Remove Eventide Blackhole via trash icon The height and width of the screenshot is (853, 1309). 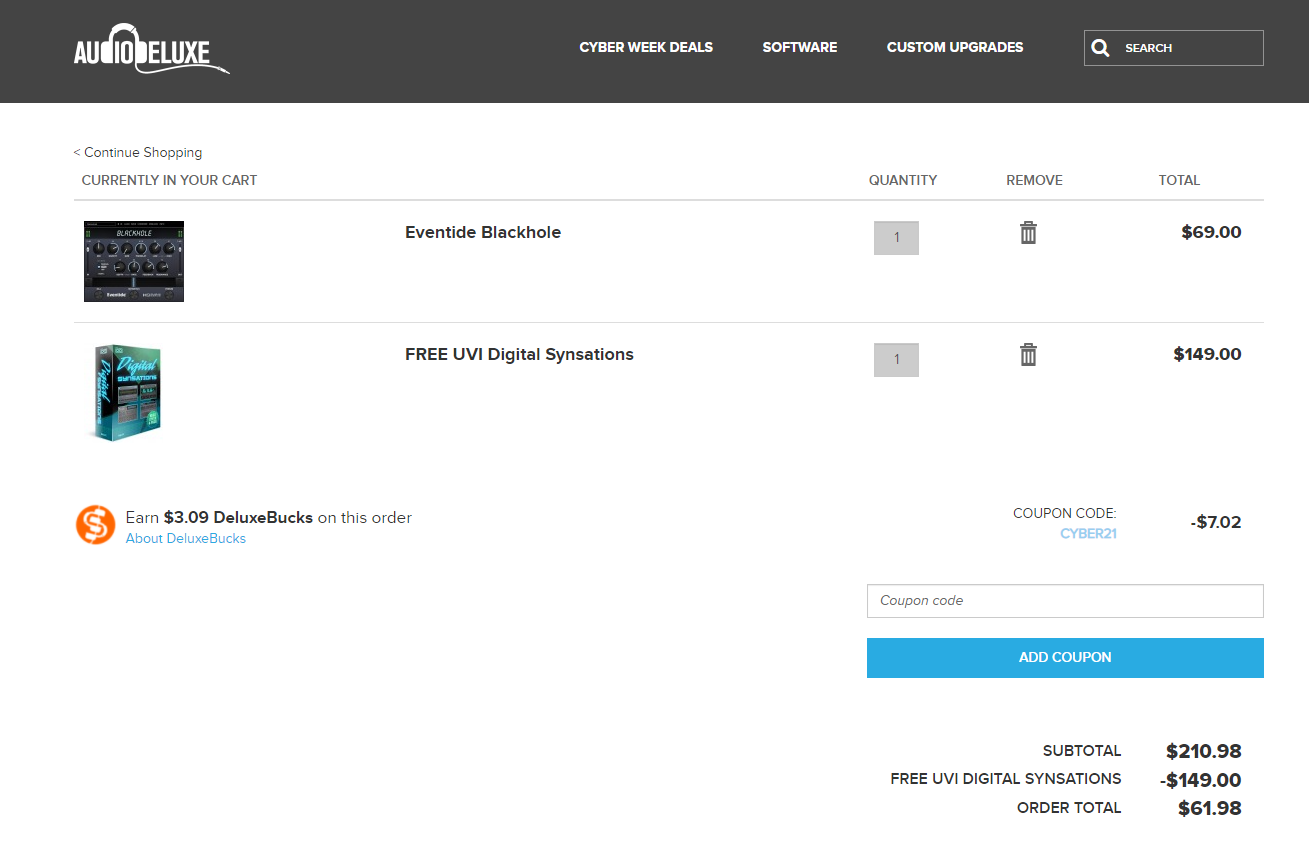pyautogui.click(x=1028, y=233)
